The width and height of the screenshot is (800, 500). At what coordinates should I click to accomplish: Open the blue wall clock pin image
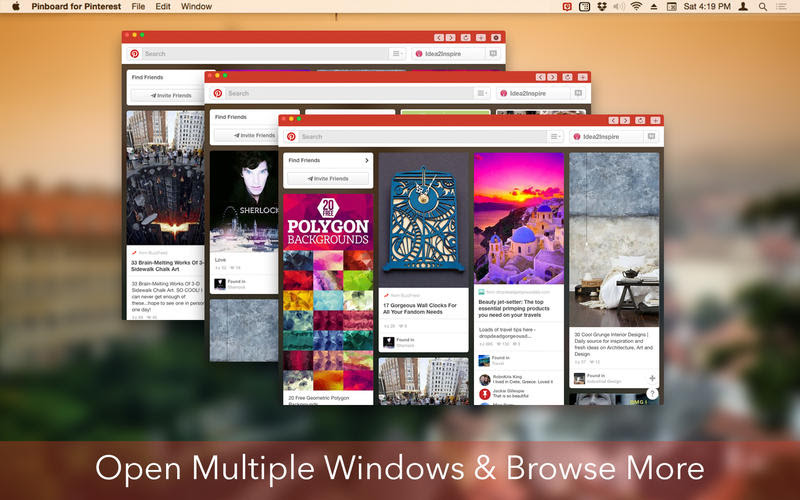coord(423,220)
